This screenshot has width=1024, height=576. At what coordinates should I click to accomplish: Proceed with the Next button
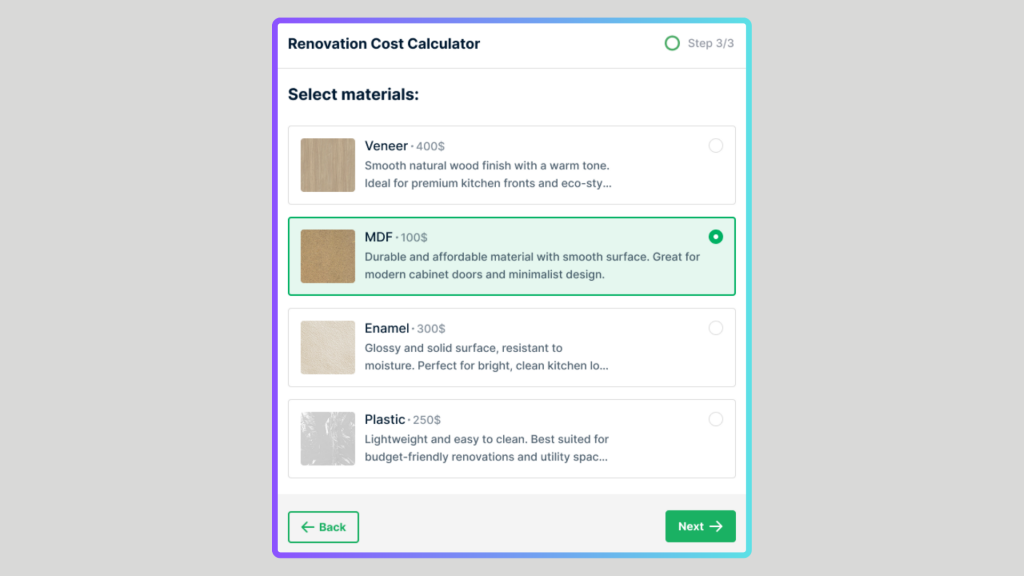700,526
